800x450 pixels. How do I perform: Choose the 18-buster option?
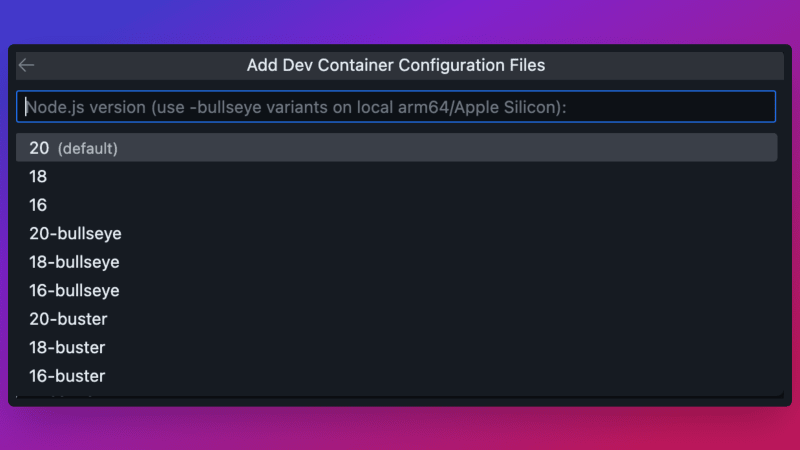[x=67, y=348]
